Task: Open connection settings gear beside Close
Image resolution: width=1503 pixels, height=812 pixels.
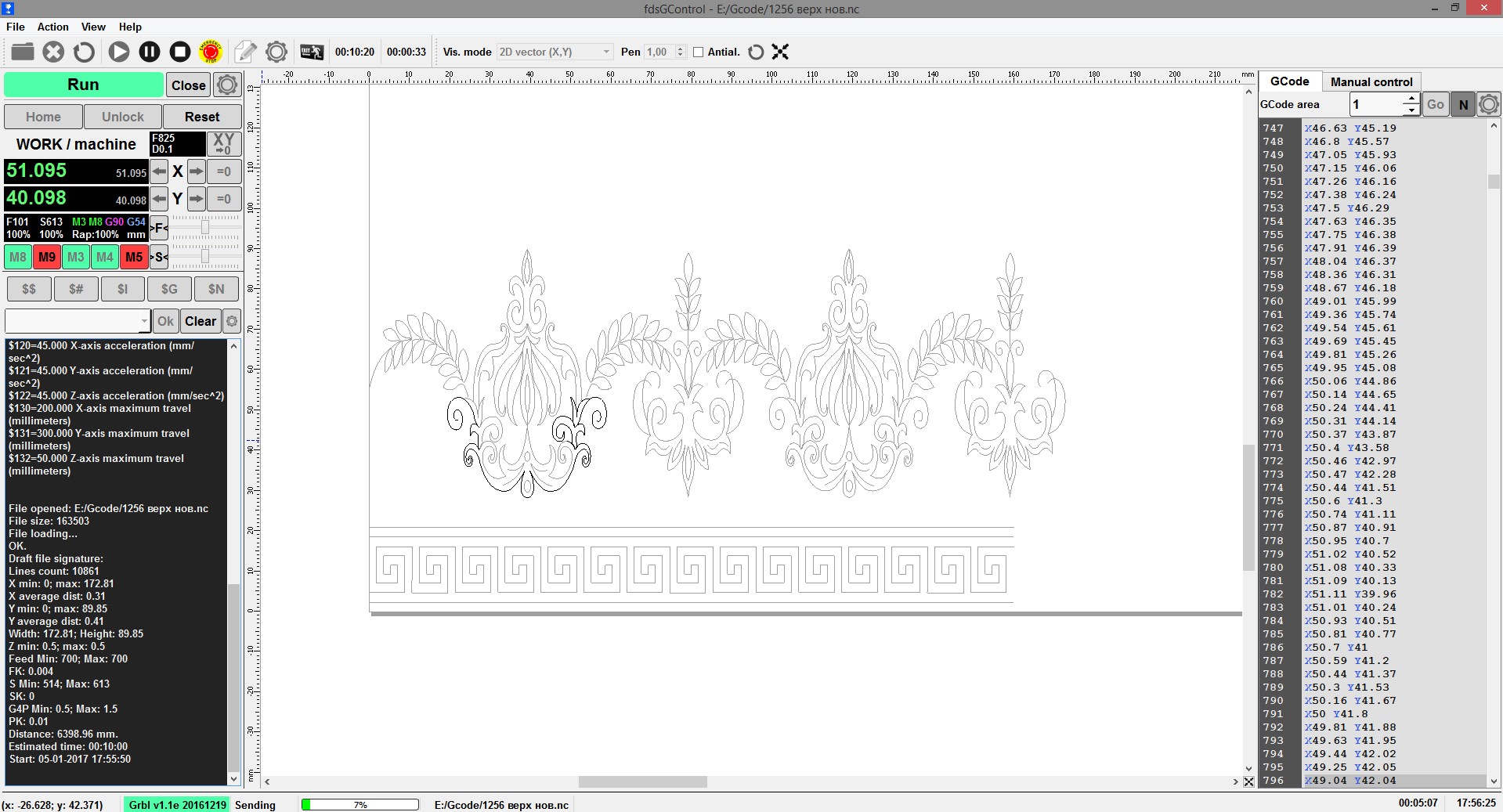Action: pyautogui.click(x=227, y=85)
